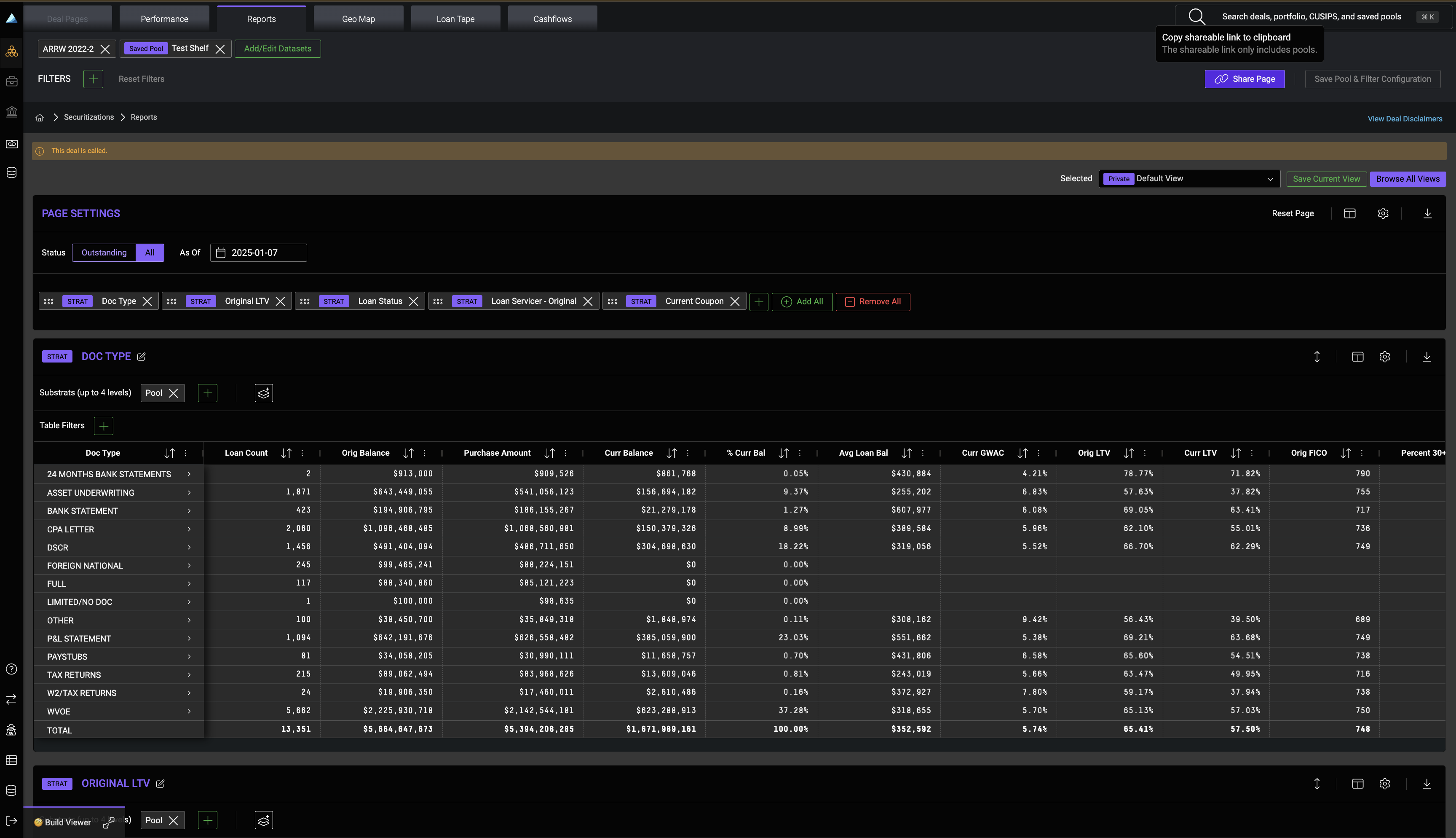The height and width of the screenshot is (838, 1456).
Task: Select Outstanding status toggle
Action: pyautogui.click(x=104, y=252)
